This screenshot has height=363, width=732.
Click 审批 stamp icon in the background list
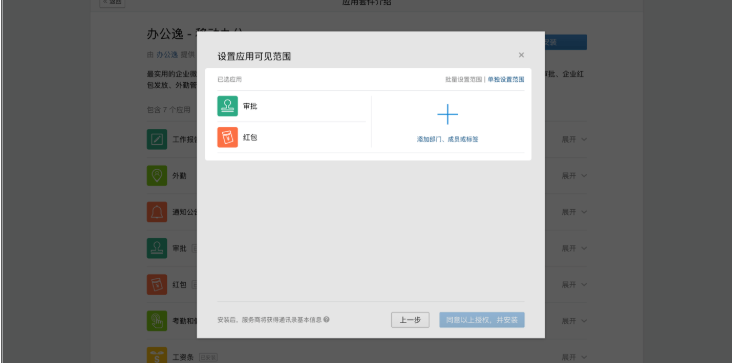pos(157,248)
